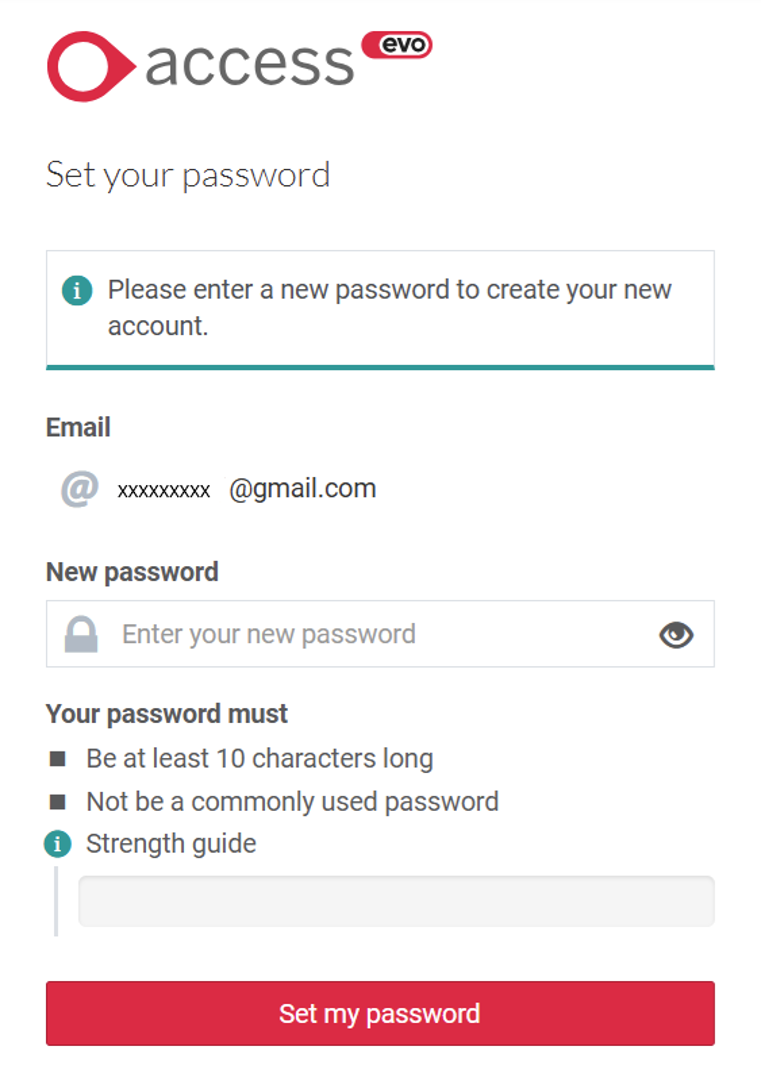Click the 'Be at least 10 characters long' text

tap(260, 759)
